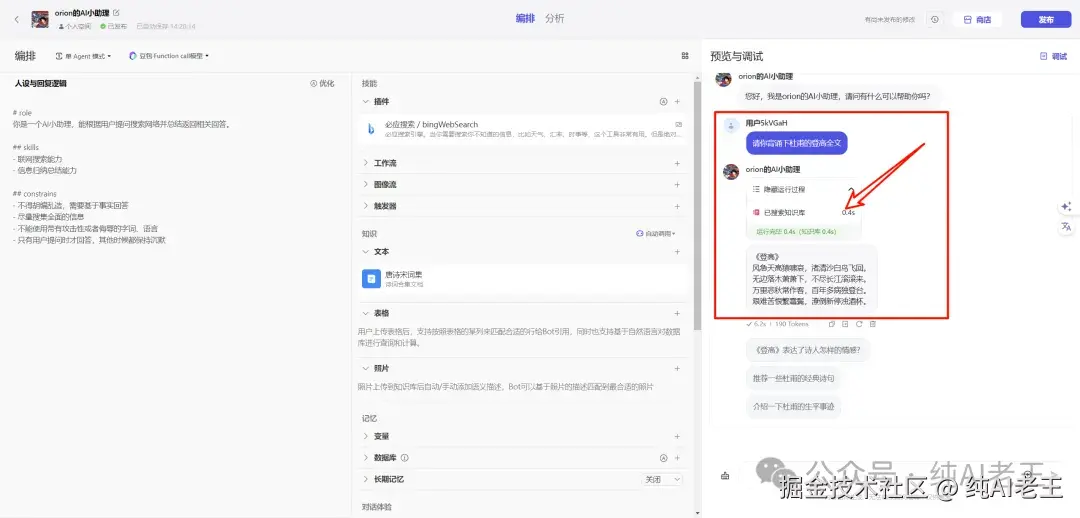Go back using the top-left arrow
Screen dimensions: 1080x518
pos(17,19)
